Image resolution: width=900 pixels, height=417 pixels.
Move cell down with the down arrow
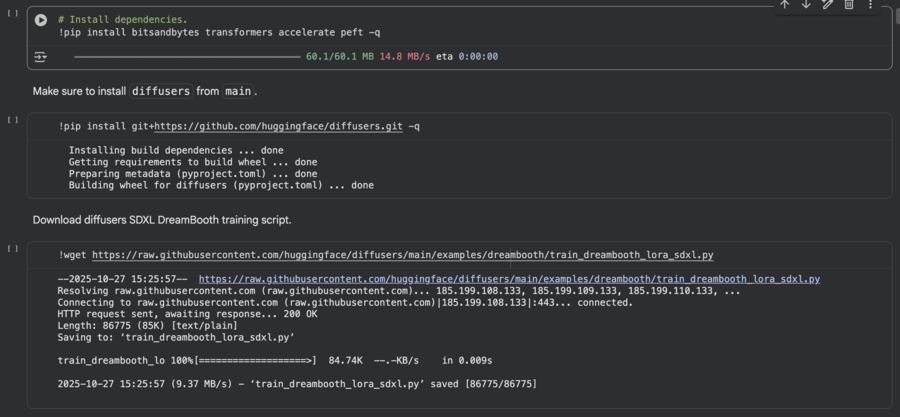(806, 5)
